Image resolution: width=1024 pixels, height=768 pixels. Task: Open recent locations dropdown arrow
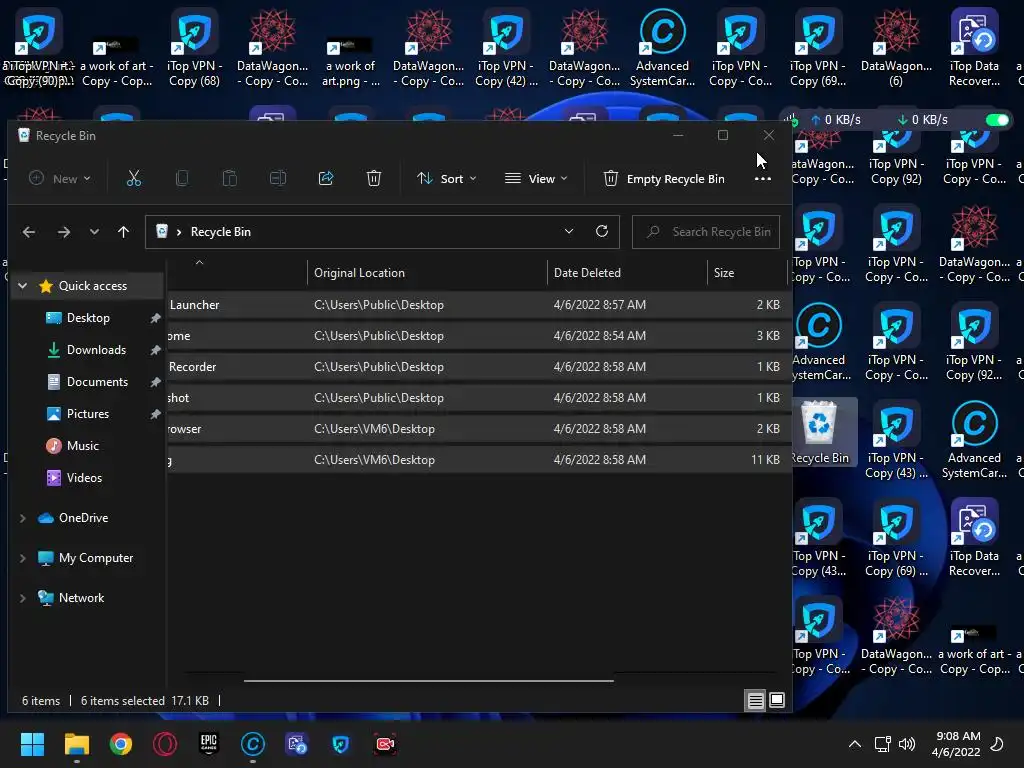pos(95,232)
